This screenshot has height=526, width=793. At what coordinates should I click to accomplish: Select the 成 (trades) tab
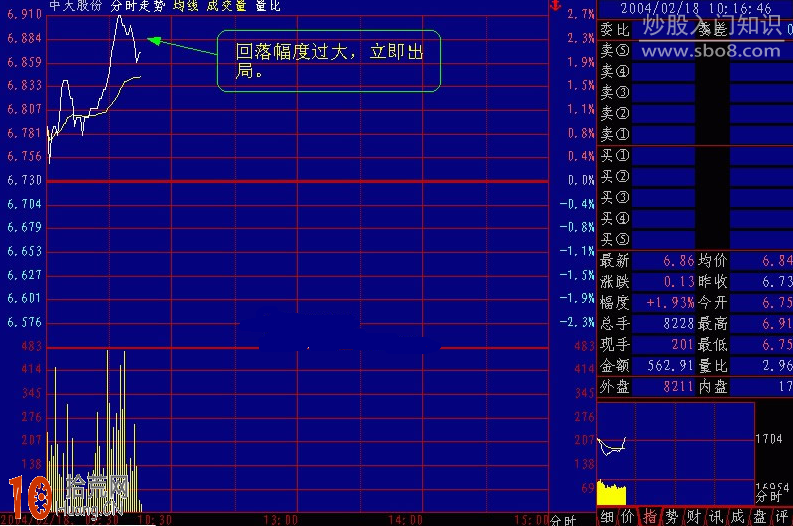click(737, 517)
